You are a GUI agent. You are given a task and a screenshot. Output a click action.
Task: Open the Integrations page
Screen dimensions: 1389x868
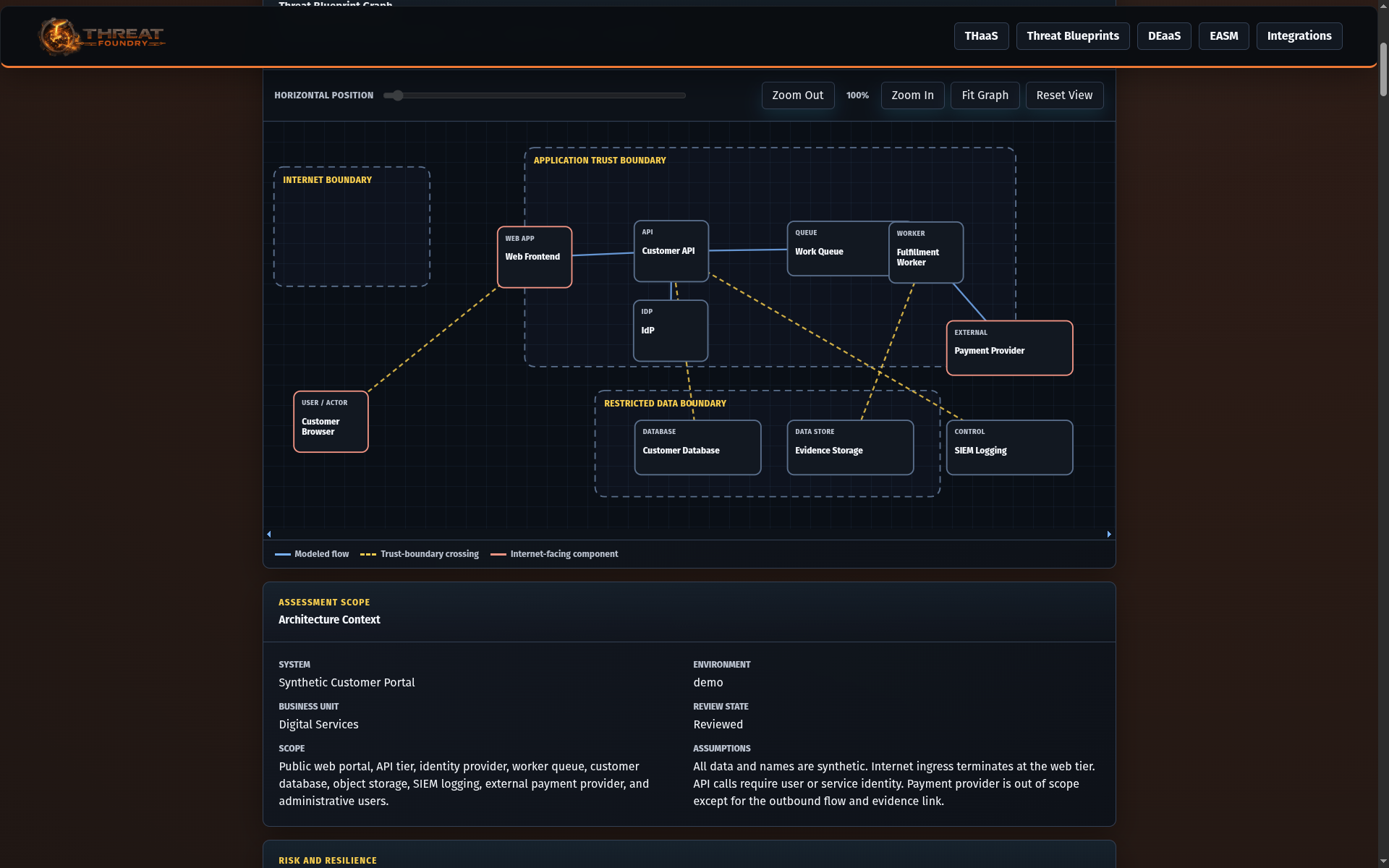pyautogui.click(x=1299, y=36)
